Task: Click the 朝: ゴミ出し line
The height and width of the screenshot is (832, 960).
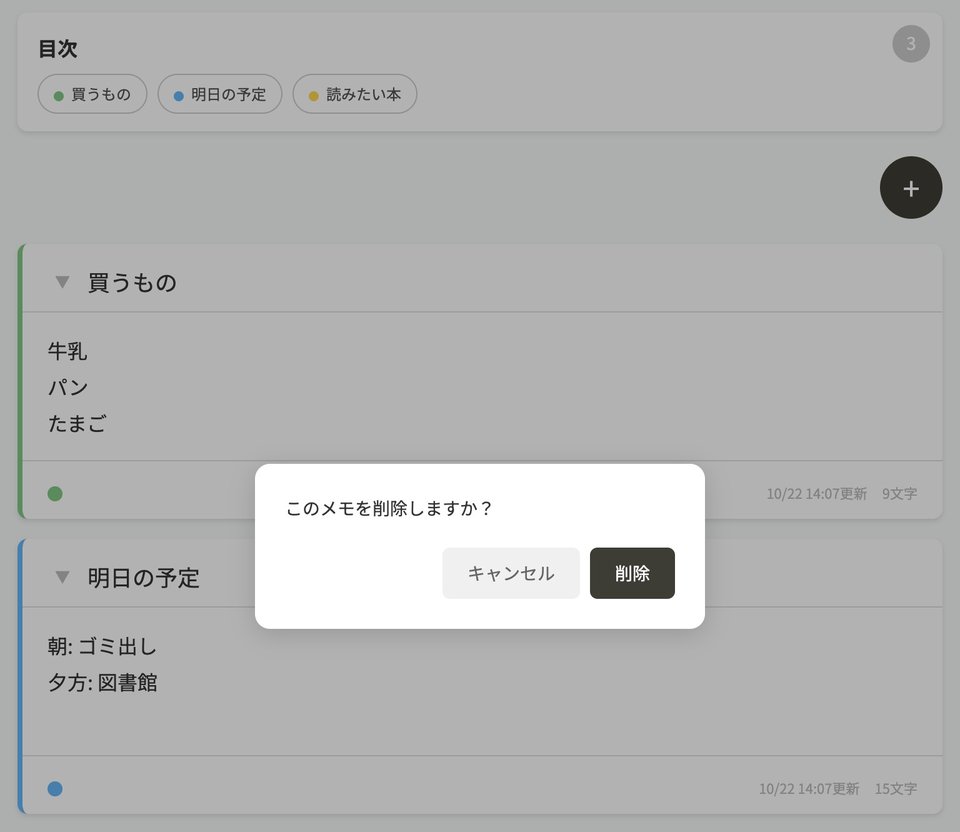Action: click(x=102, y=646)
